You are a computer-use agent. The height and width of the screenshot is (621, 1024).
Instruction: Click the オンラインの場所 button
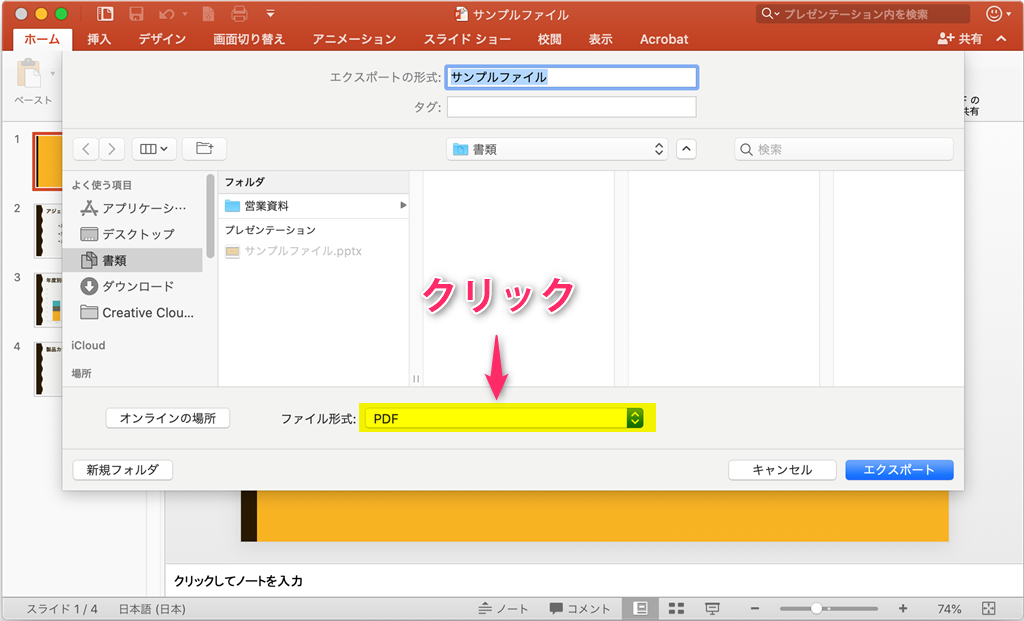(167, 417)
